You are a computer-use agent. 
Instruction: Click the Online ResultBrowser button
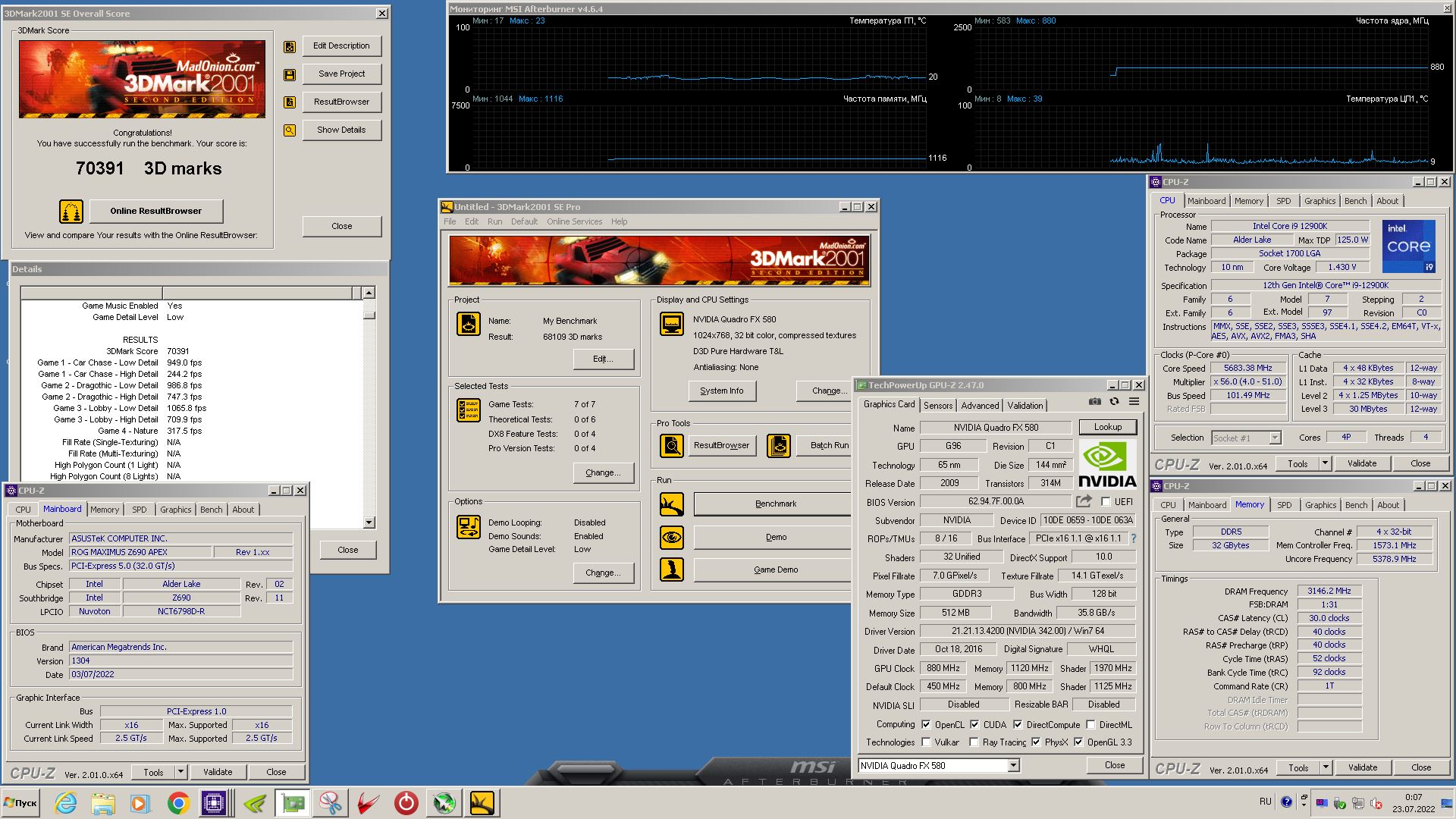[x=156, y=212]
